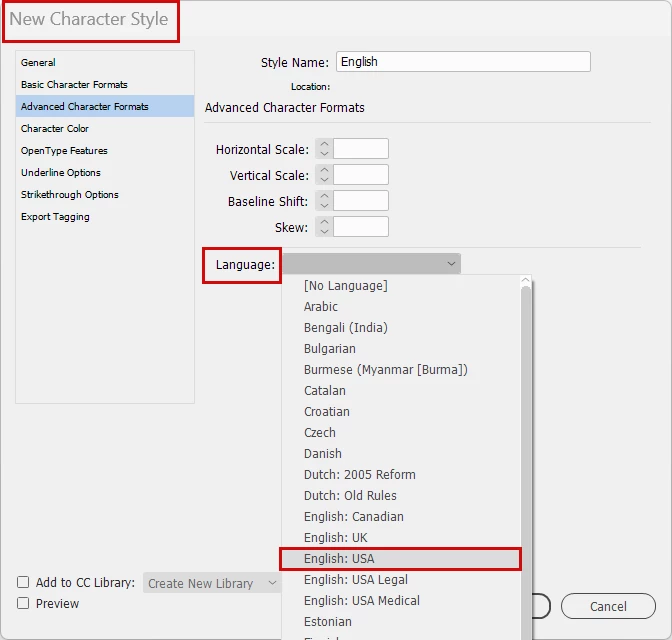This screenshot has width=672, height=640.
Task: Click the Horizontal Scale input field
Action: click(x=361, y=149)
